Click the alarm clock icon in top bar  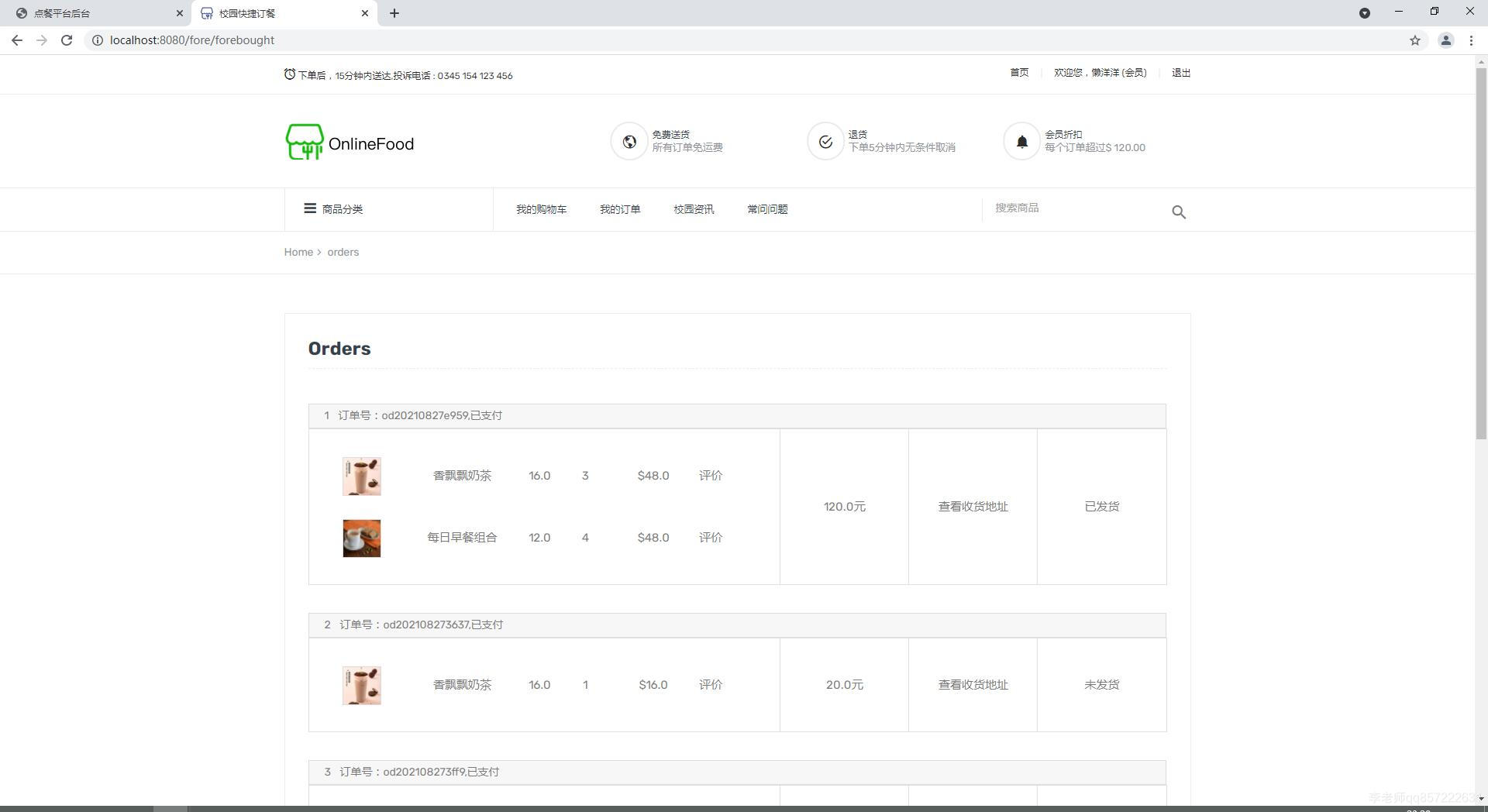[x=290, y=74]
